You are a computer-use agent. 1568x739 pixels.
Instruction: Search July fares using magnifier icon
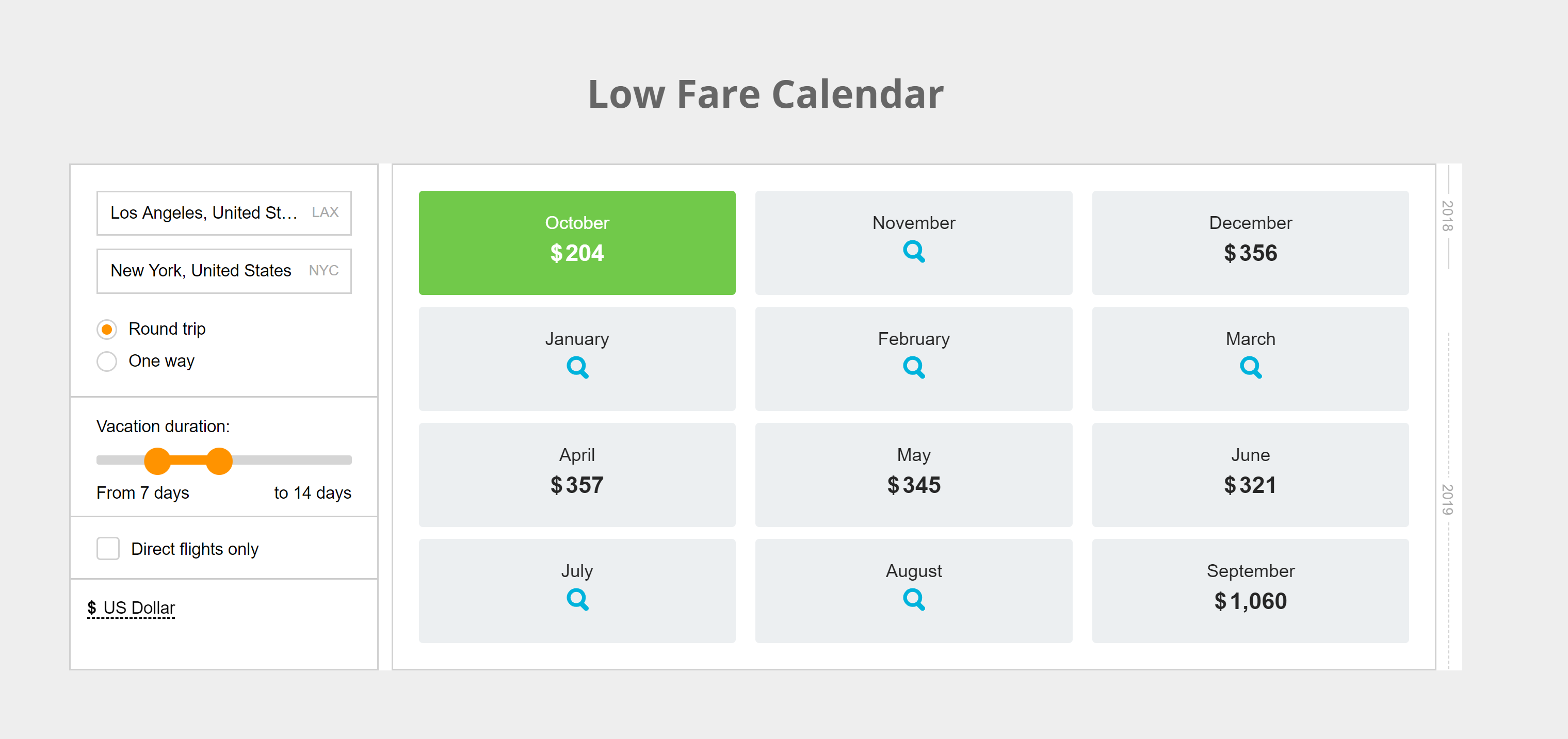coord(577,599)
